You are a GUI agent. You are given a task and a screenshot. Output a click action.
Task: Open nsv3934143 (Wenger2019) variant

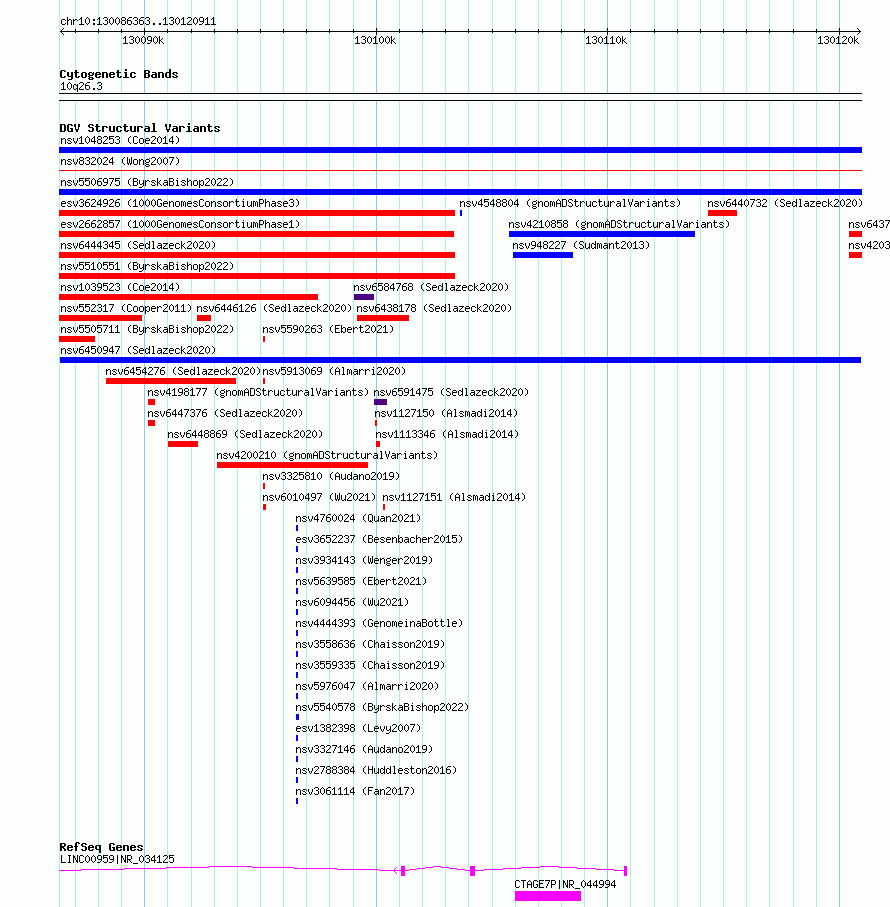coord(364,561)
